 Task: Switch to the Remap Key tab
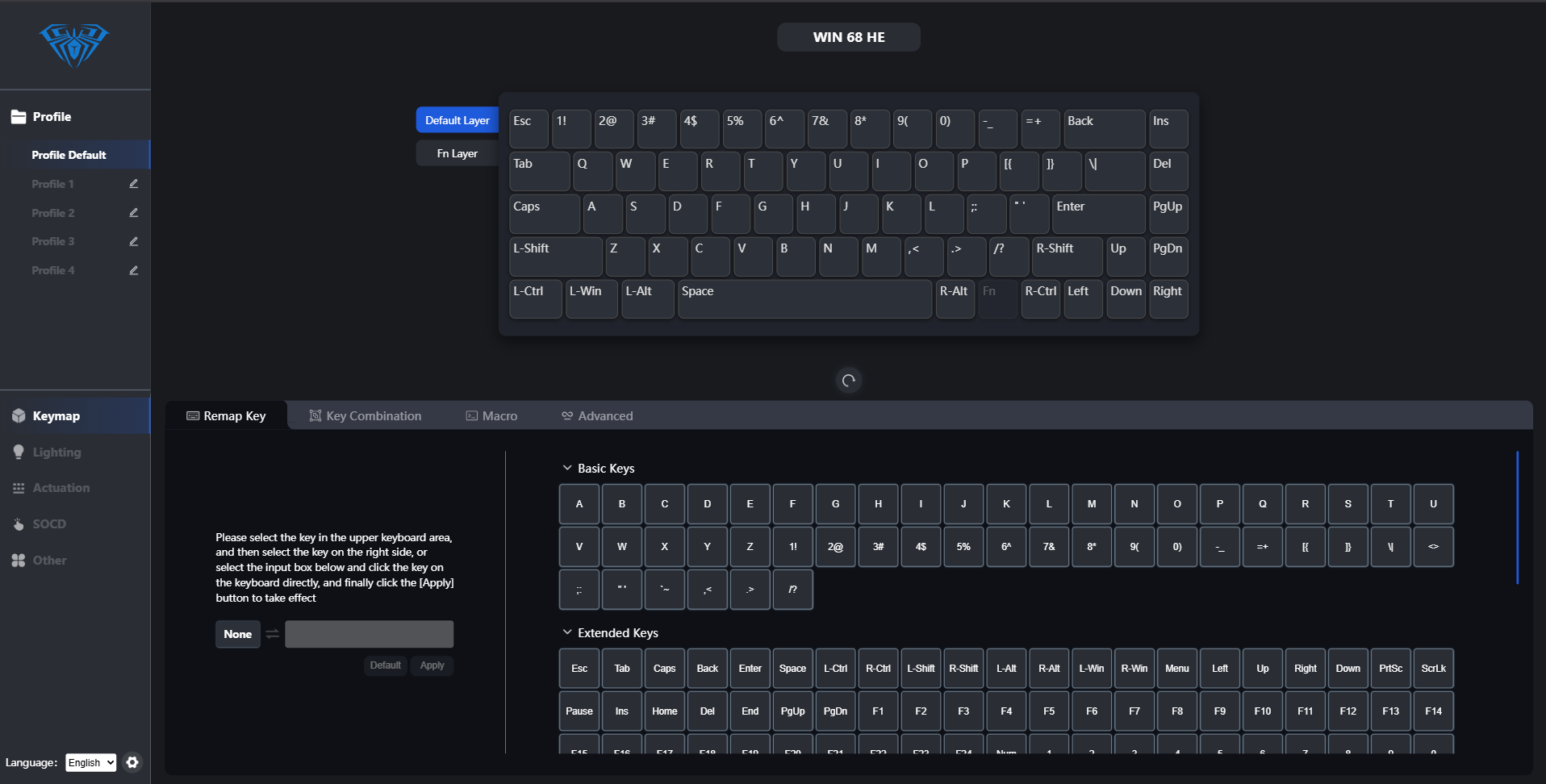point(227,416)
